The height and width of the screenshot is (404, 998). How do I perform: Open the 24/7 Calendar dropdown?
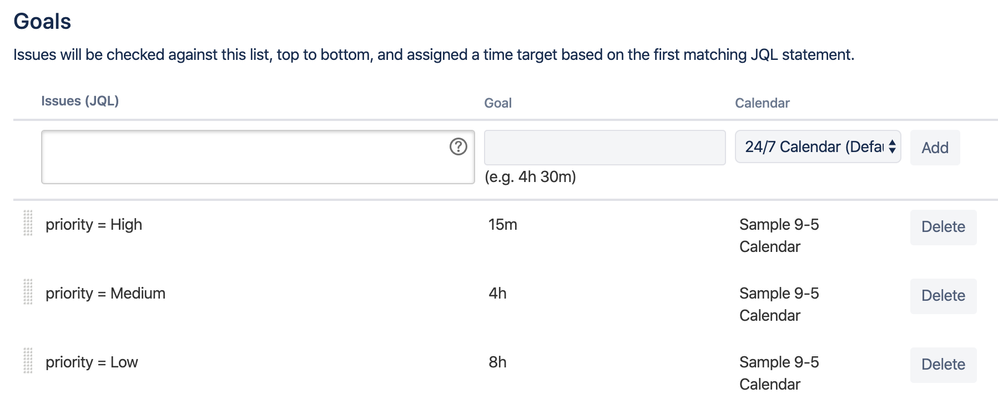pyautogui.click(x=818, y=147)
